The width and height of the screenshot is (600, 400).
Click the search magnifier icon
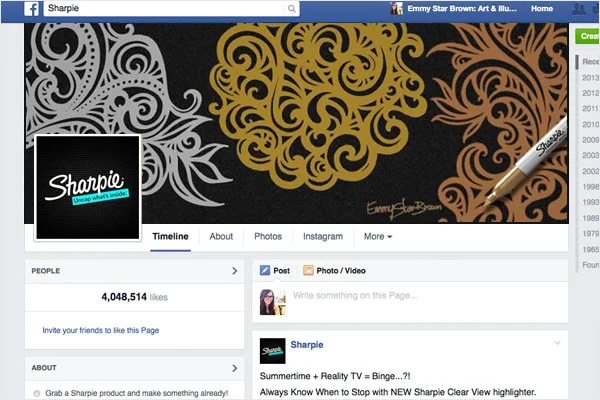tap(292, 8)
